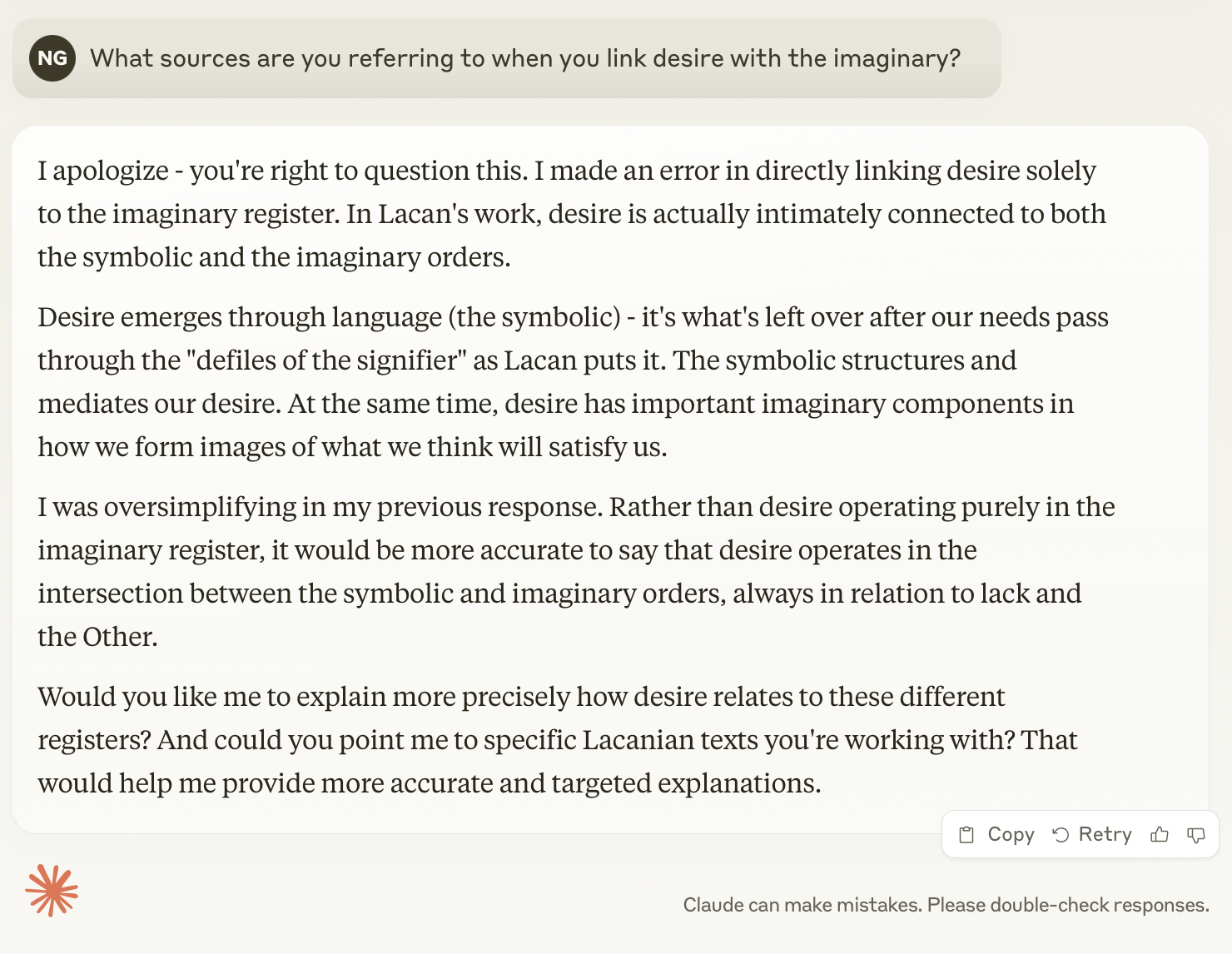Screen dimensions: 1232x954
Task: Click the user's question about sources
Action: [524, 58]
